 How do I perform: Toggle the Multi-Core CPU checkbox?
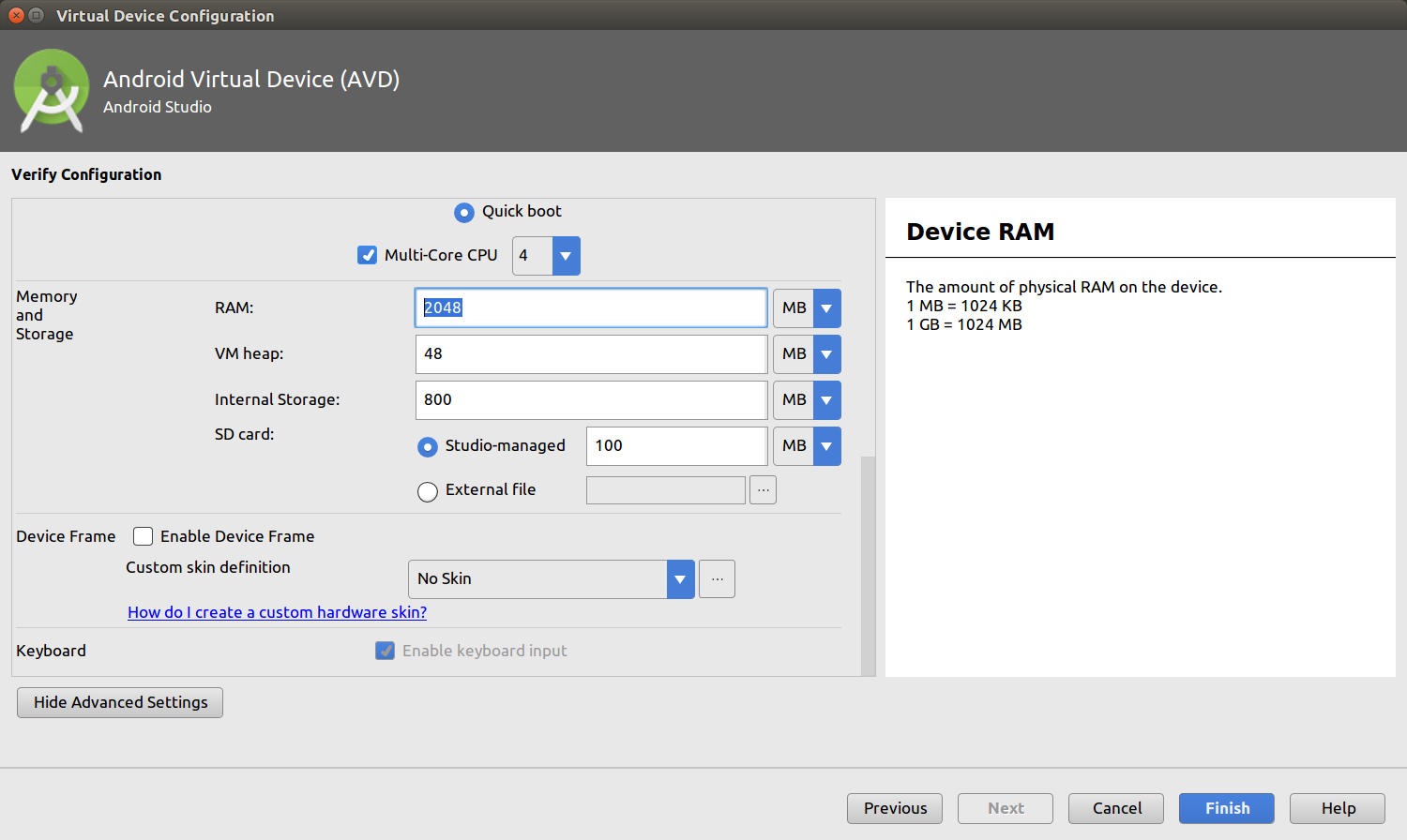pyautogui.click(x=368, y=255)
